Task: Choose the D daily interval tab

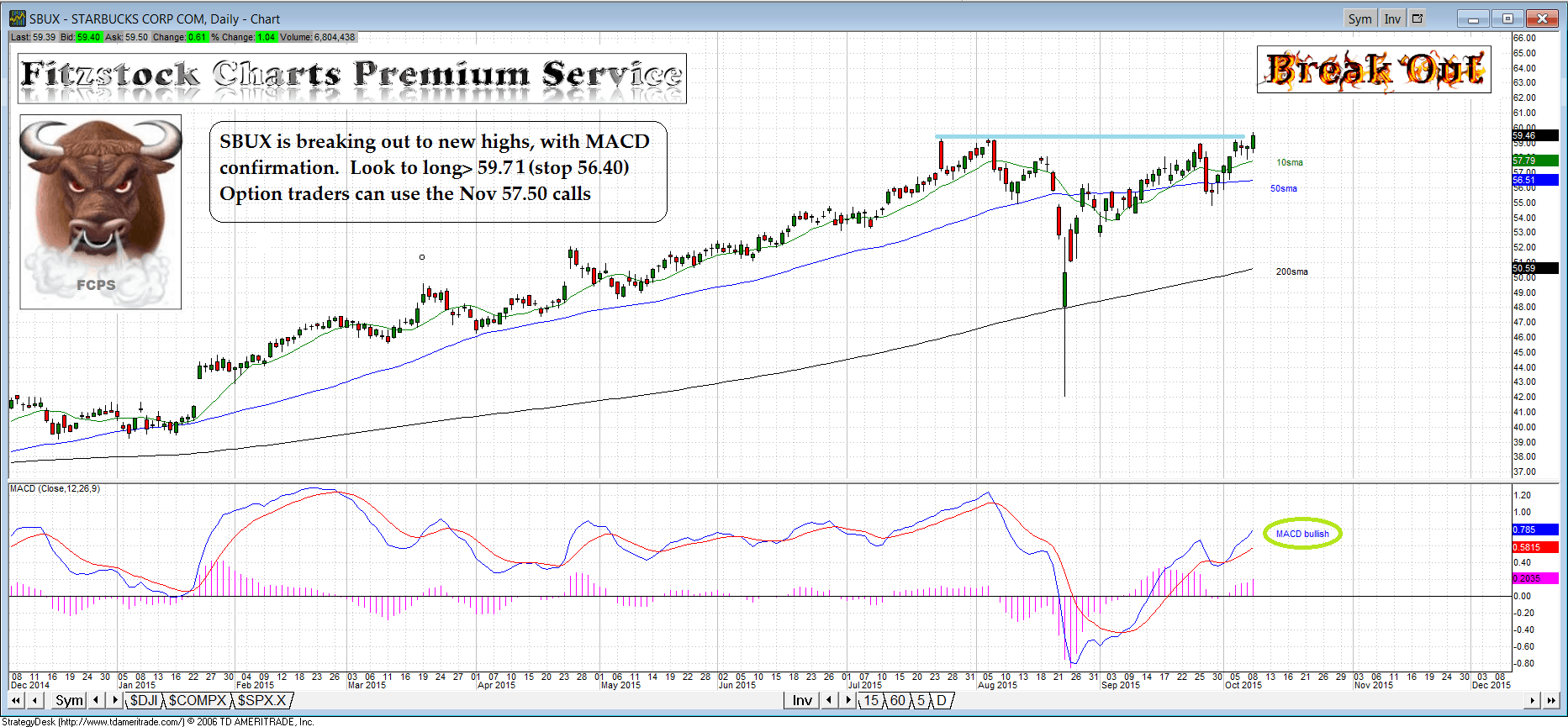Action: click(x=942, y=700)
